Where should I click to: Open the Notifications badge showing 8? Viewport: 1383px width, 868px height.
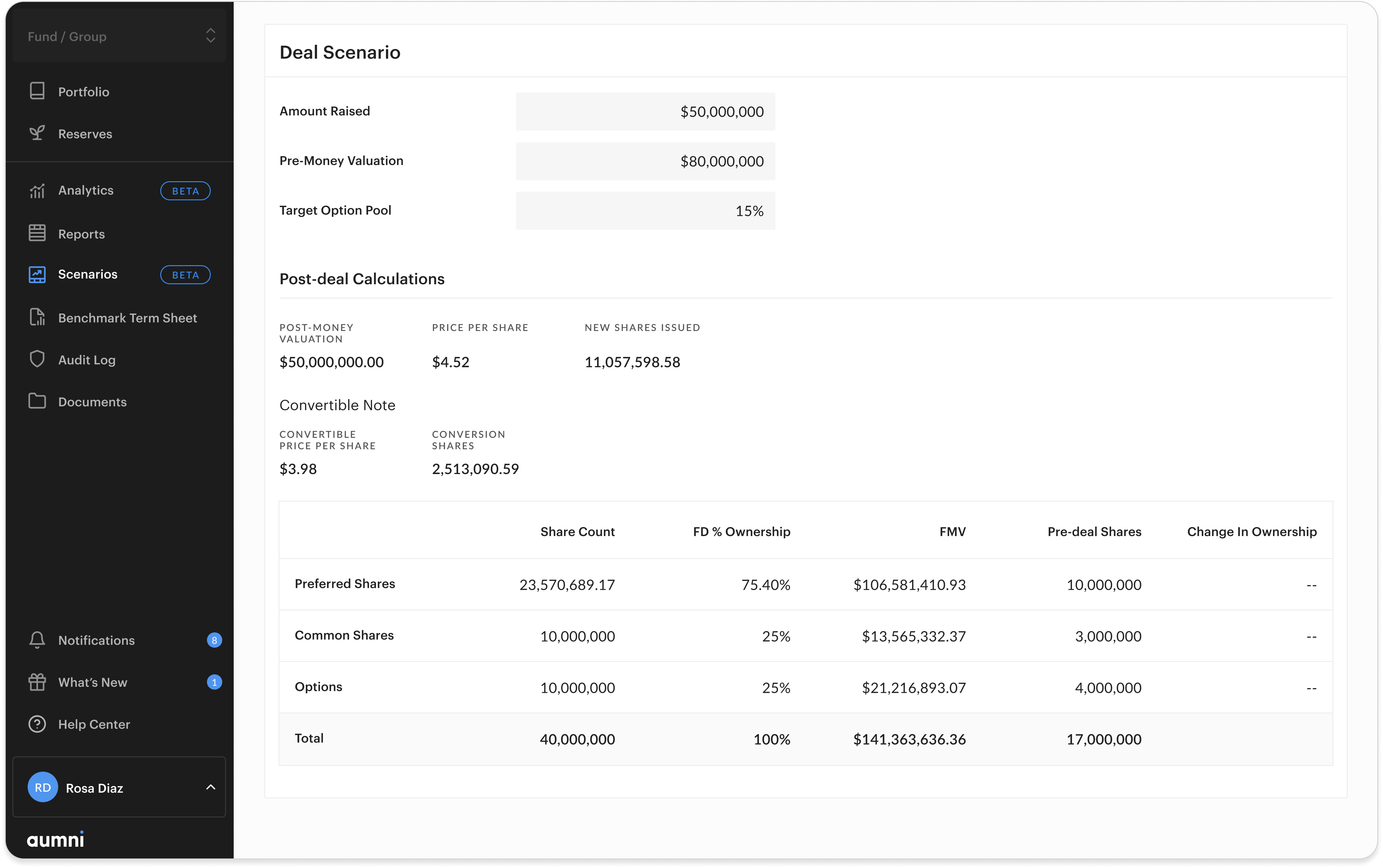coord(215,640)
